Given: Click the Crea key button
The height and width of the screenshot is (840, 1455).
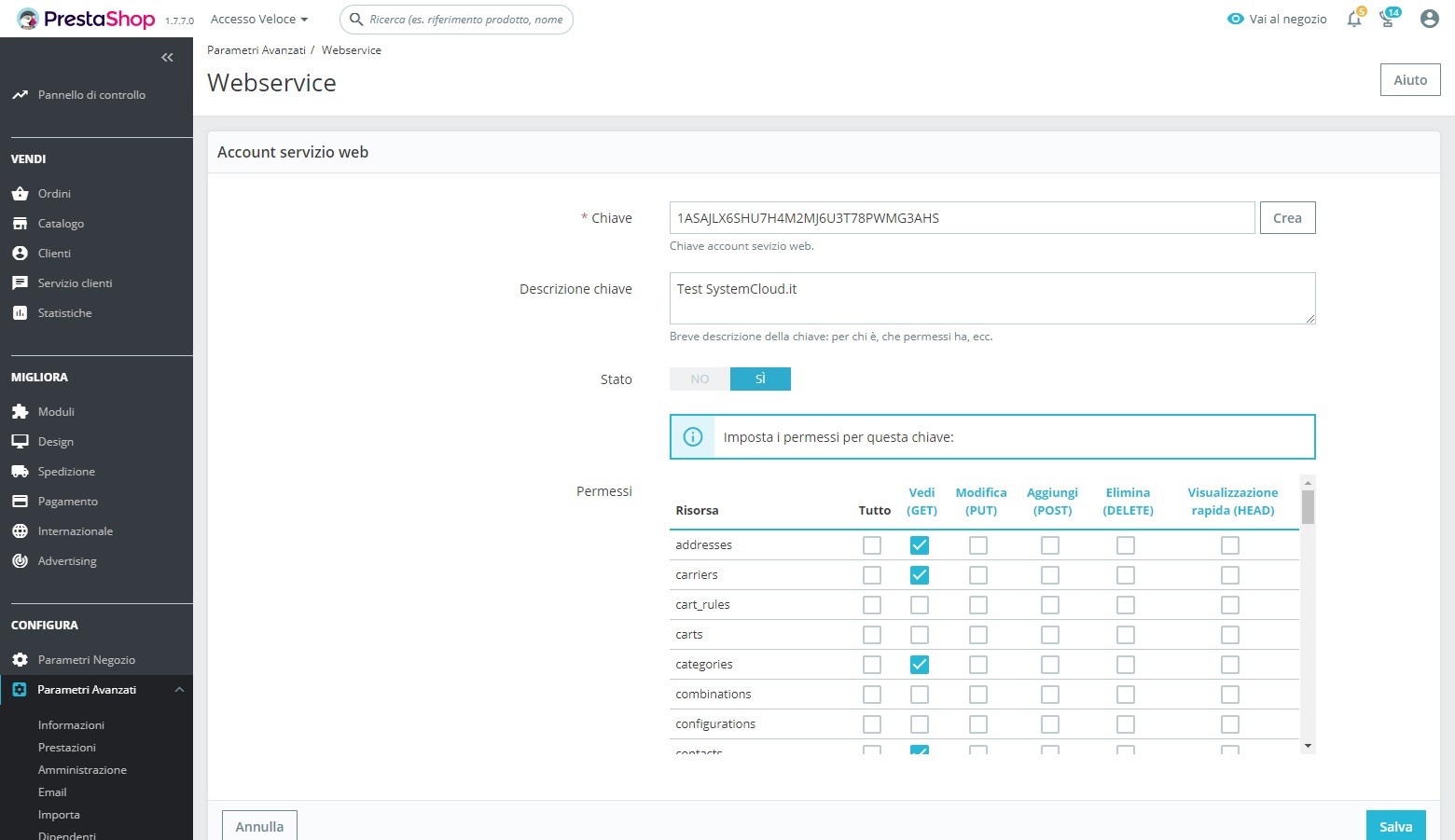Looking at the screenshot, I should tap(1287, 218).
